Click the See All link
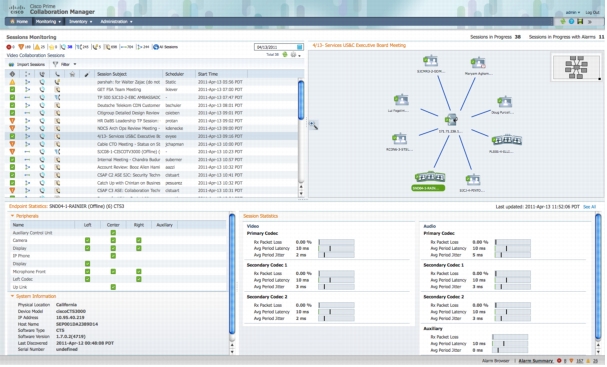607x367 pixels. pyautogui.click(x=589, y=207)
